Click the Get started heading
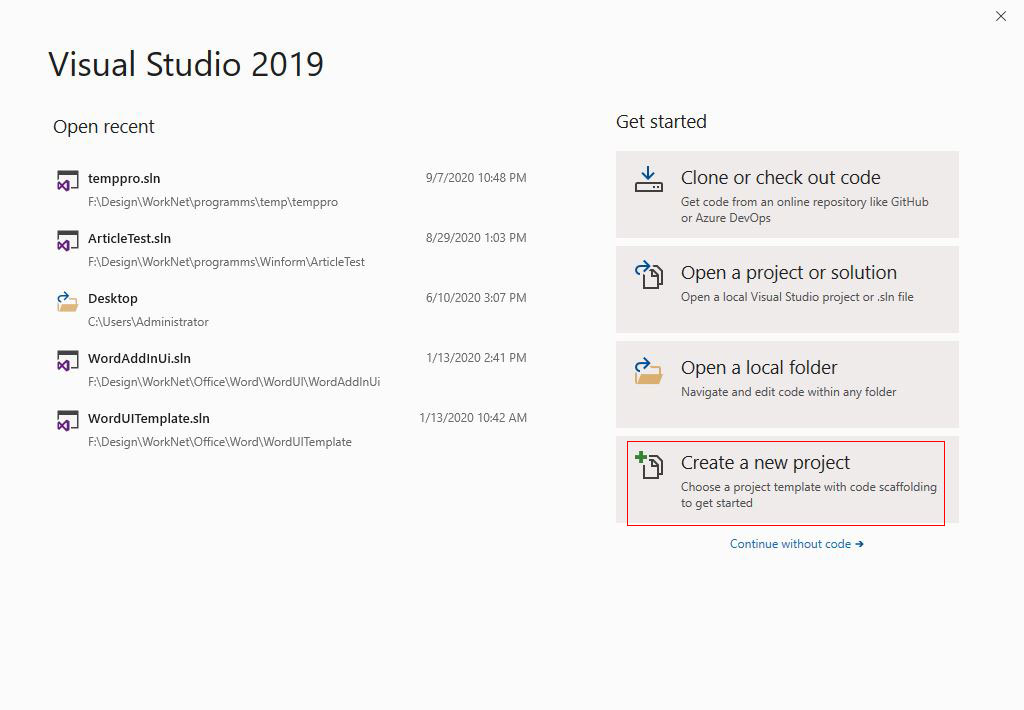This screenshot has width=1024, height=710. pos(661,122)
